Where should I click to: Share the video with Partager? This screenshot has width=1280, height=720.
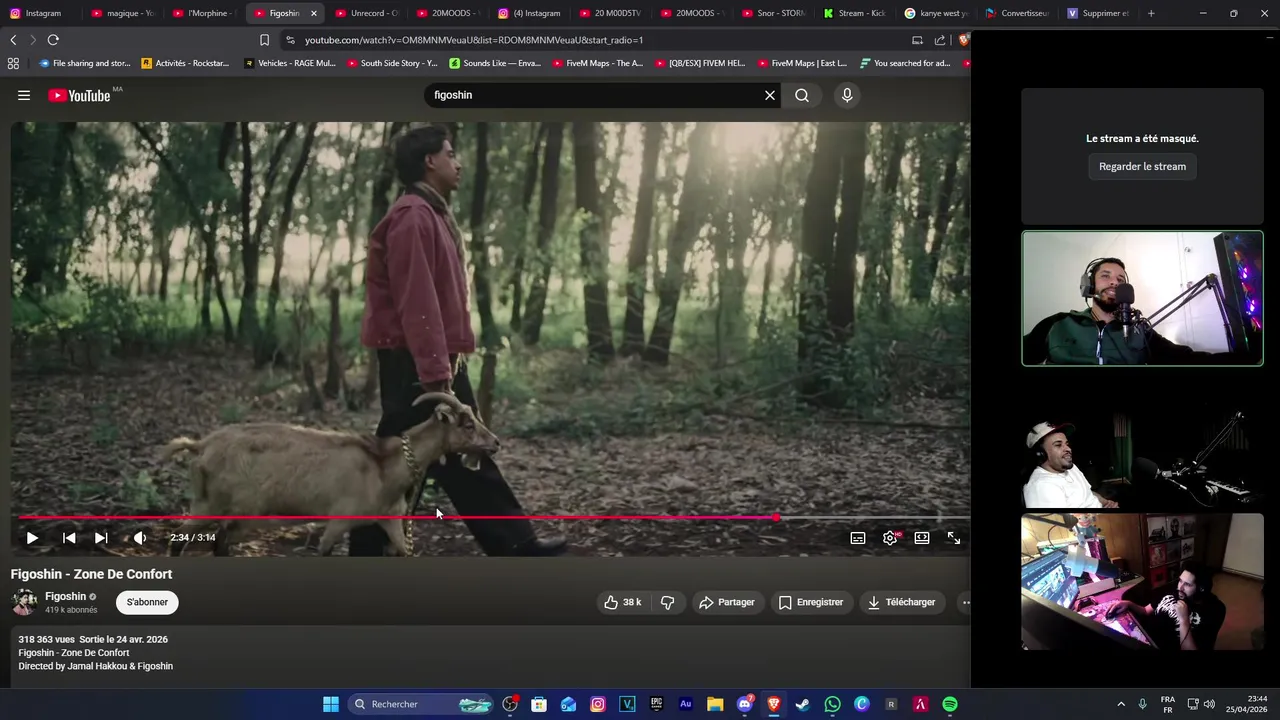point(727,602)
